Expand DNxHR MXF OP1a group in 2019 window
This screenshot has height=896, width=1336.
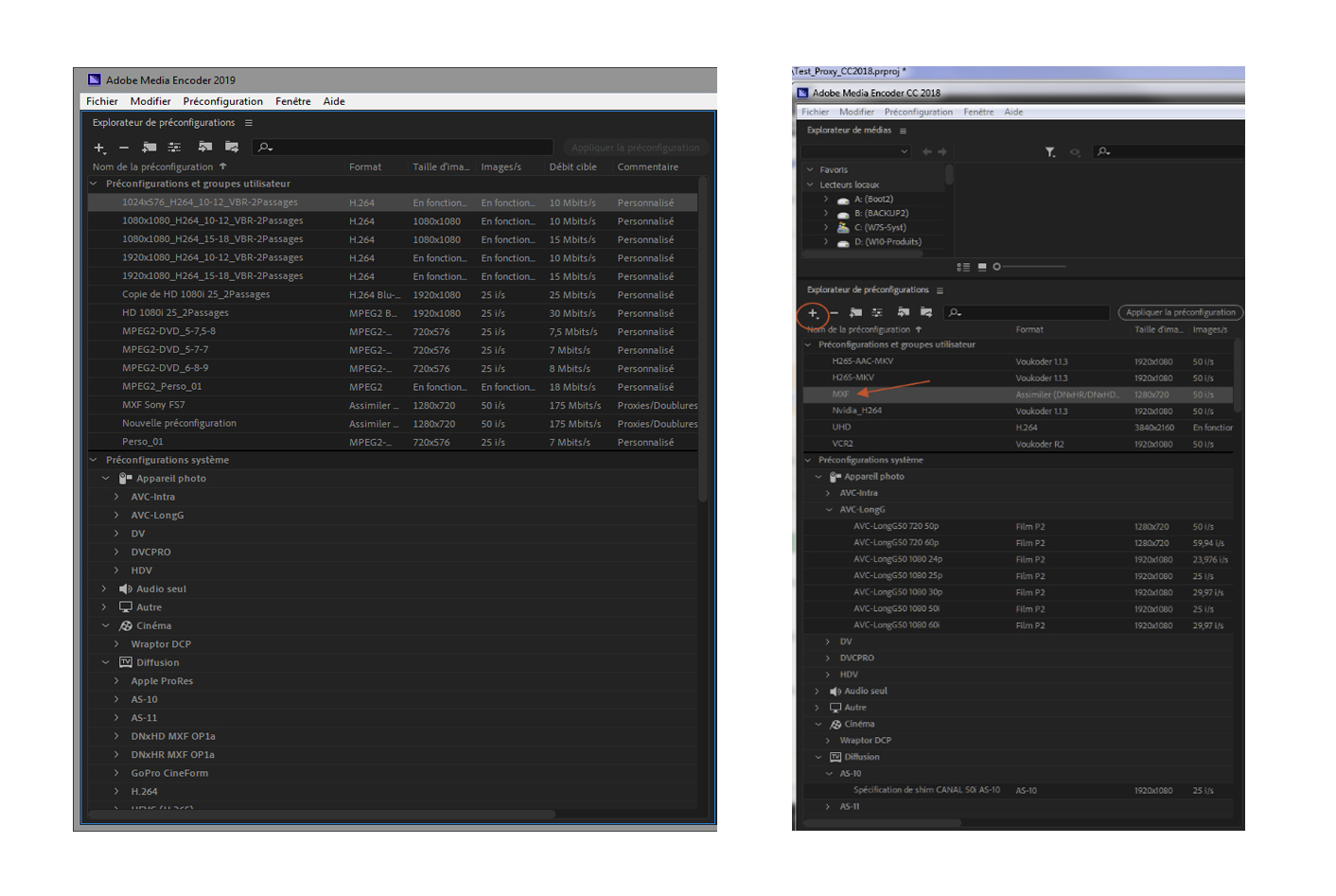pyautogui.click(x=116, y=756)
